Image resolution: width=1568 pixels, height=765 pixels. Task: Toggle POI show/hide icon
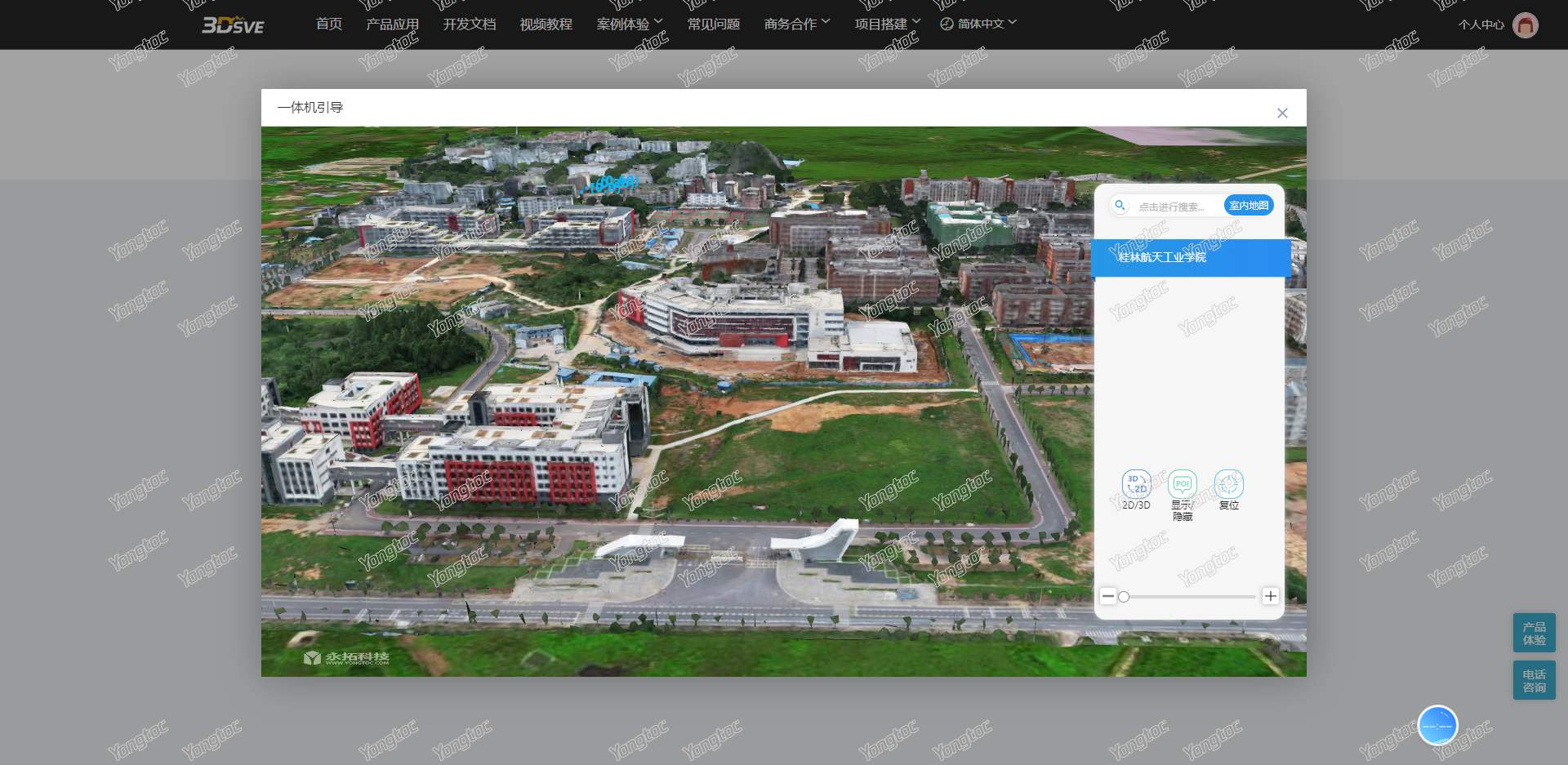click(1182, 484)
